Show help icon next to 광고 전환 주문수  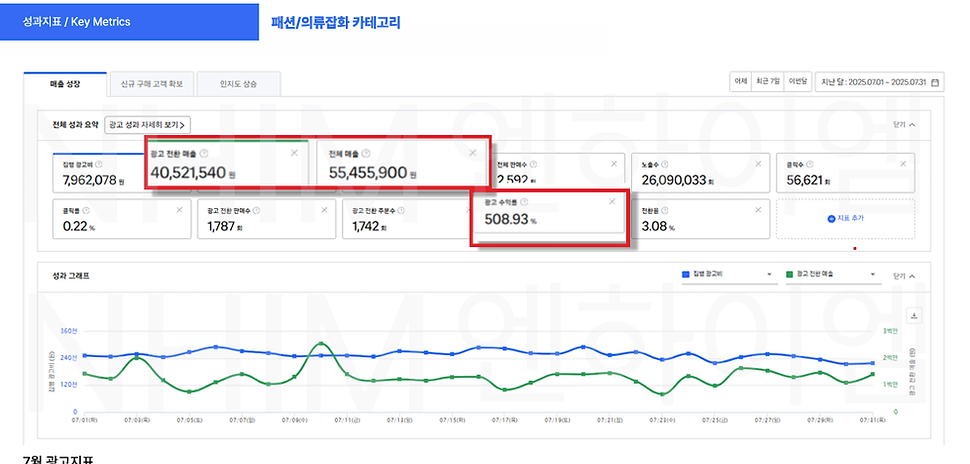click(401, 210)
